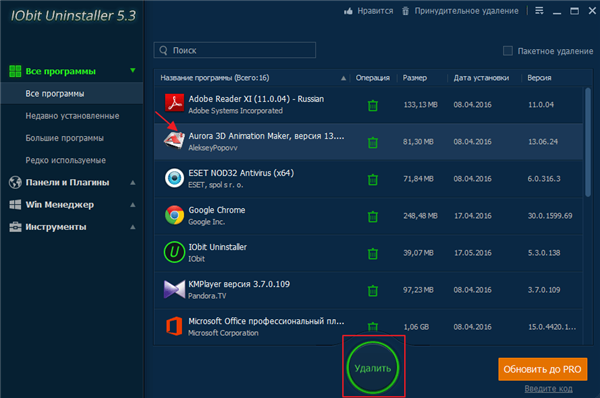Viewport: 600px width, 398px height.
Task: Expand the Панели и Плагины section
Action: [133, 183]
